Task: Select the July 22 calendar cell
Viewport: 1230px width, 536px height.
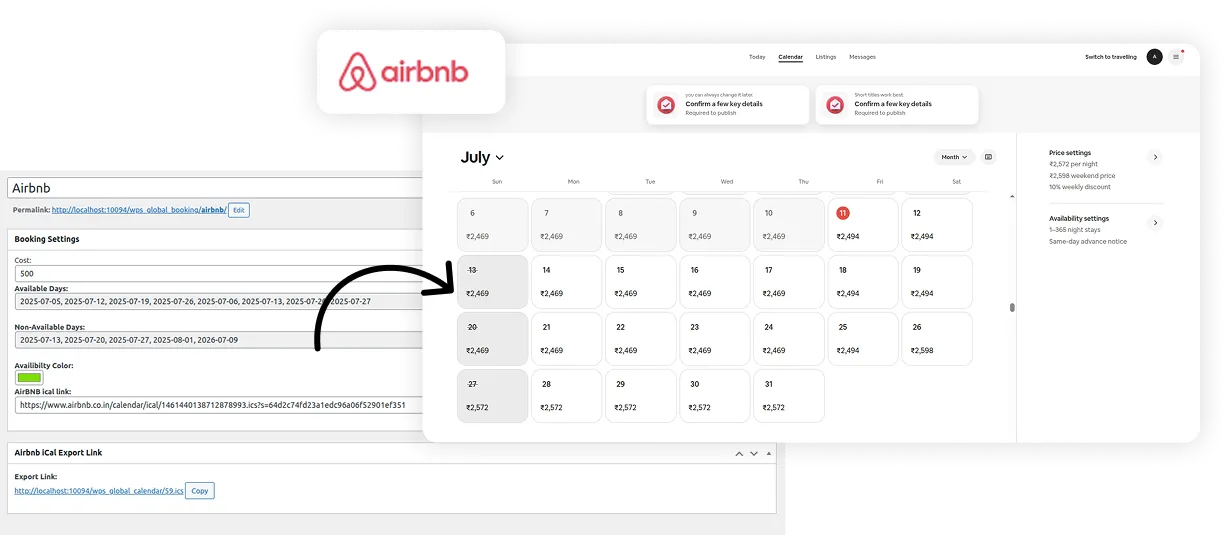Action: click(x=640, y=339)
